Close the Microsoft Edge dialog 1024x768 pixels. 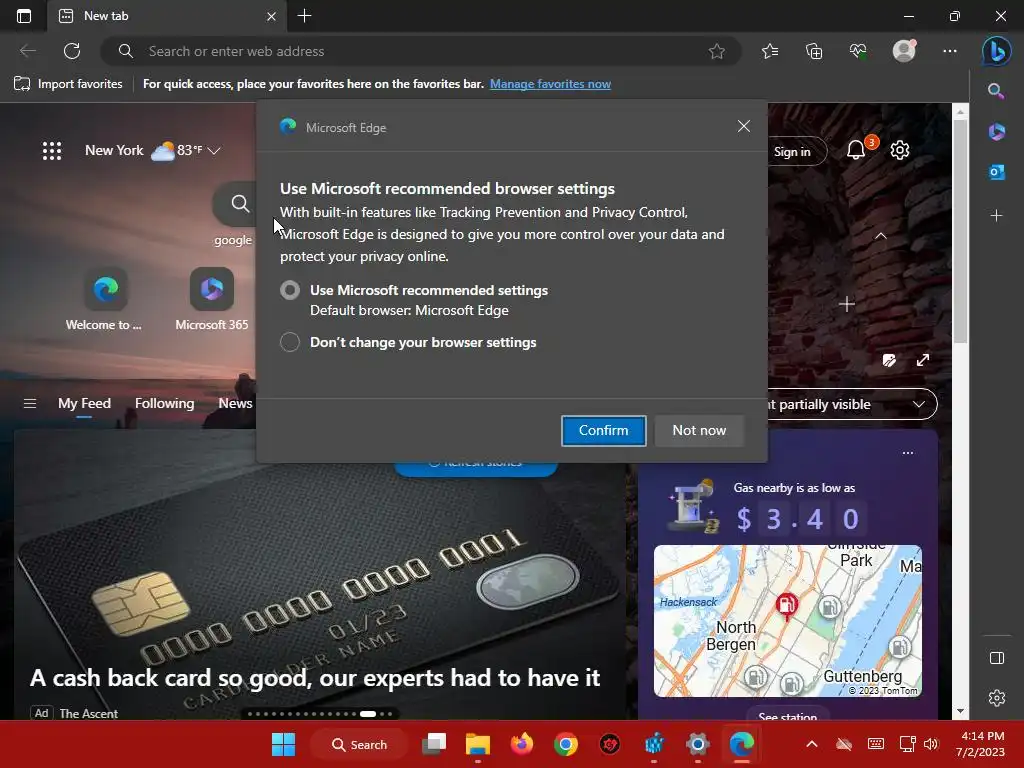pos(743,127)
